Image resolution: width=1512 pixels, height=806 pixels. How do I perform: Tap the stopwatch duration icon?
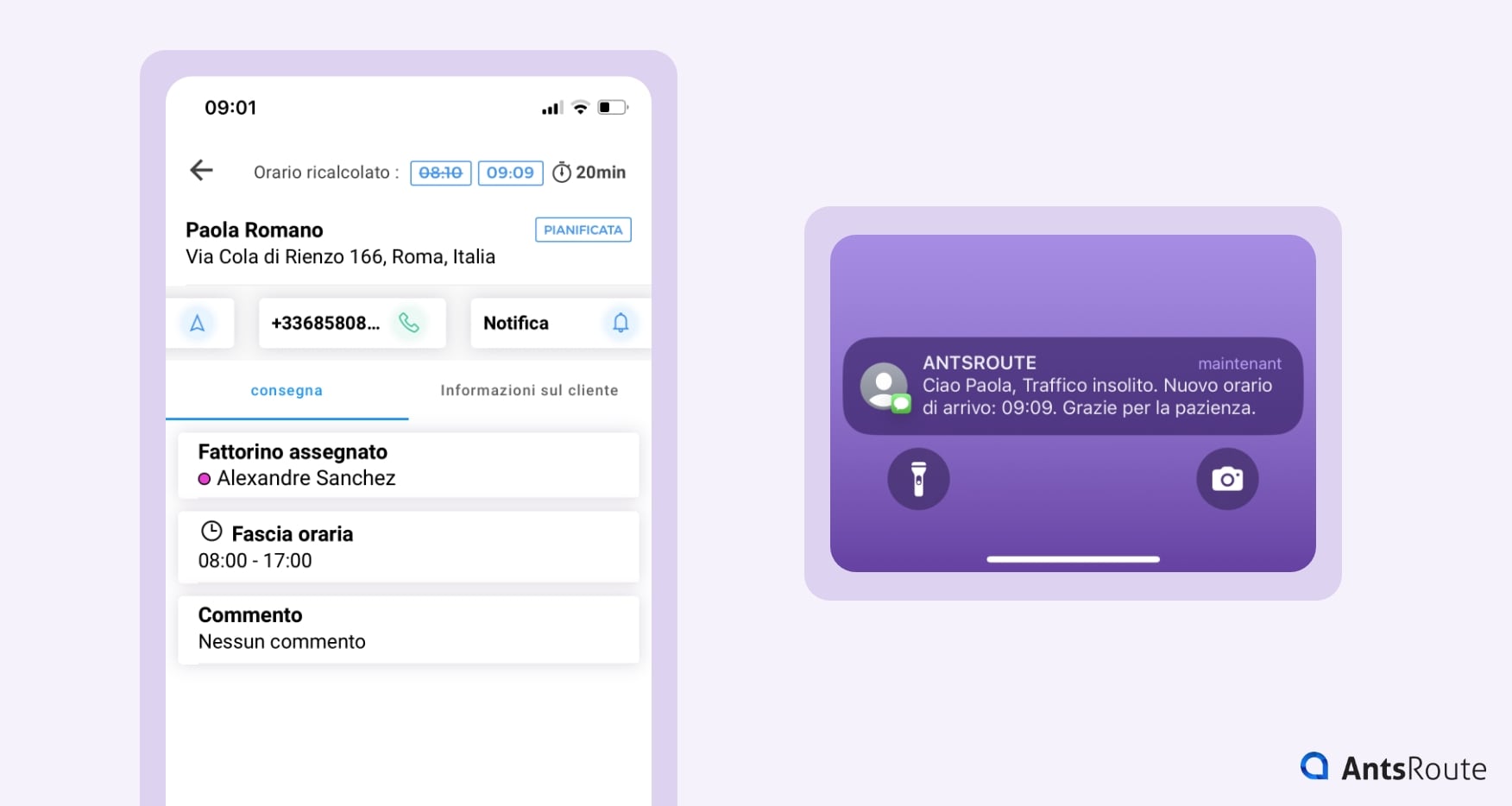click(x=562, y=173)
